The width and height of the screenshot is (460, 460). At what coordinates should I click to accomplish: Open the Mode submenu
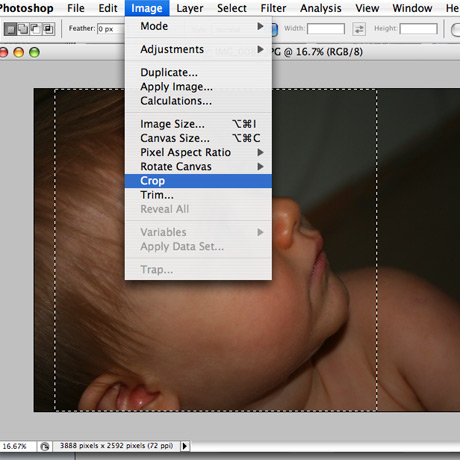[198, 26]
